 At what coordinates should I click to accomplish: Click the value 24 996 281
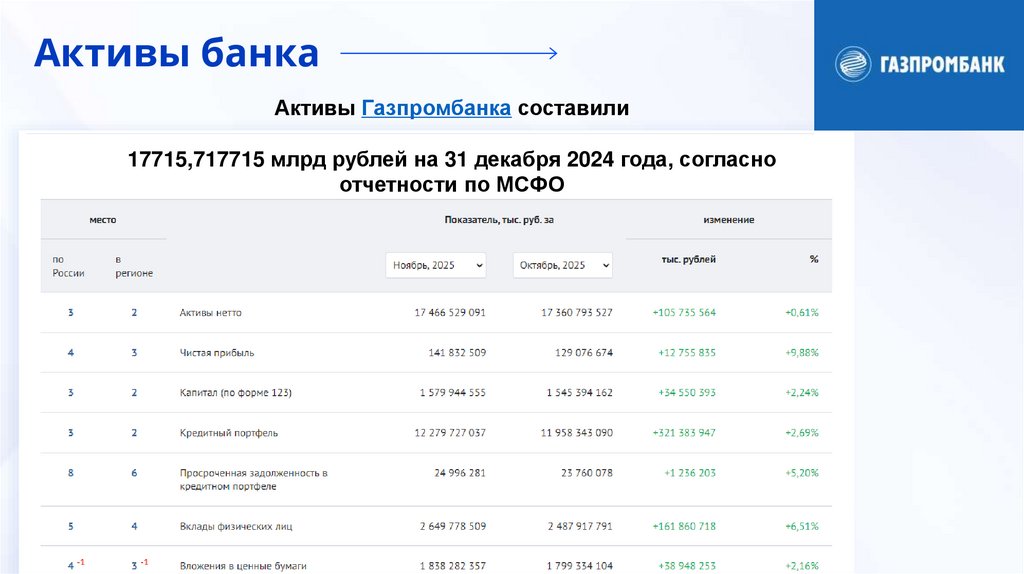coord(460,473)
